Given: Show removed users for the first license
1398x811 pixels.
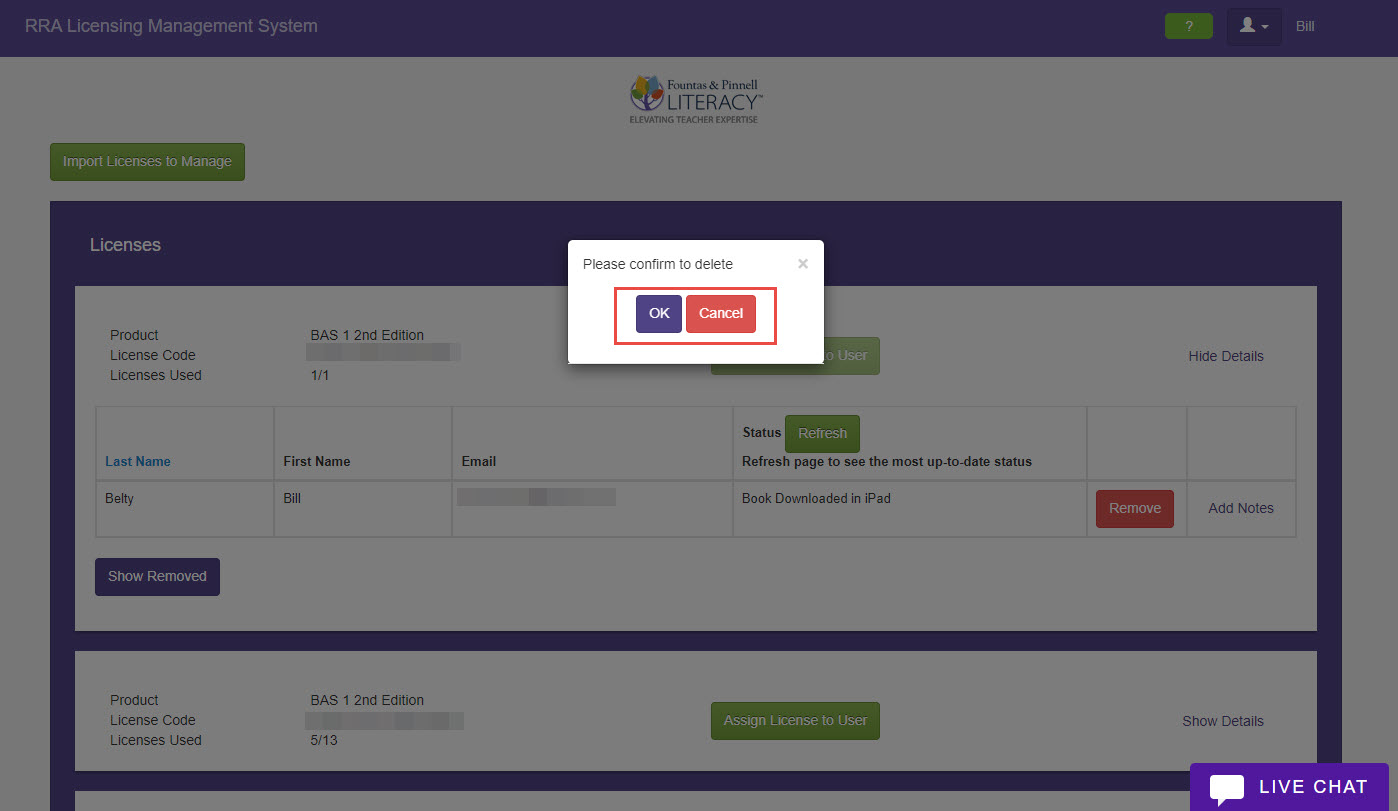Looking at the screenshot, I should coord(157,576).
